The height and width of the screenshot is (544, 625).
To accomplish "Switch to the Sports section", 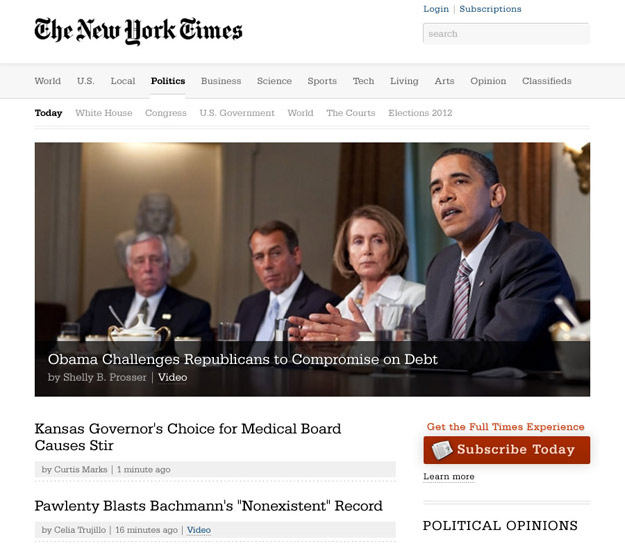I will 322,81.
